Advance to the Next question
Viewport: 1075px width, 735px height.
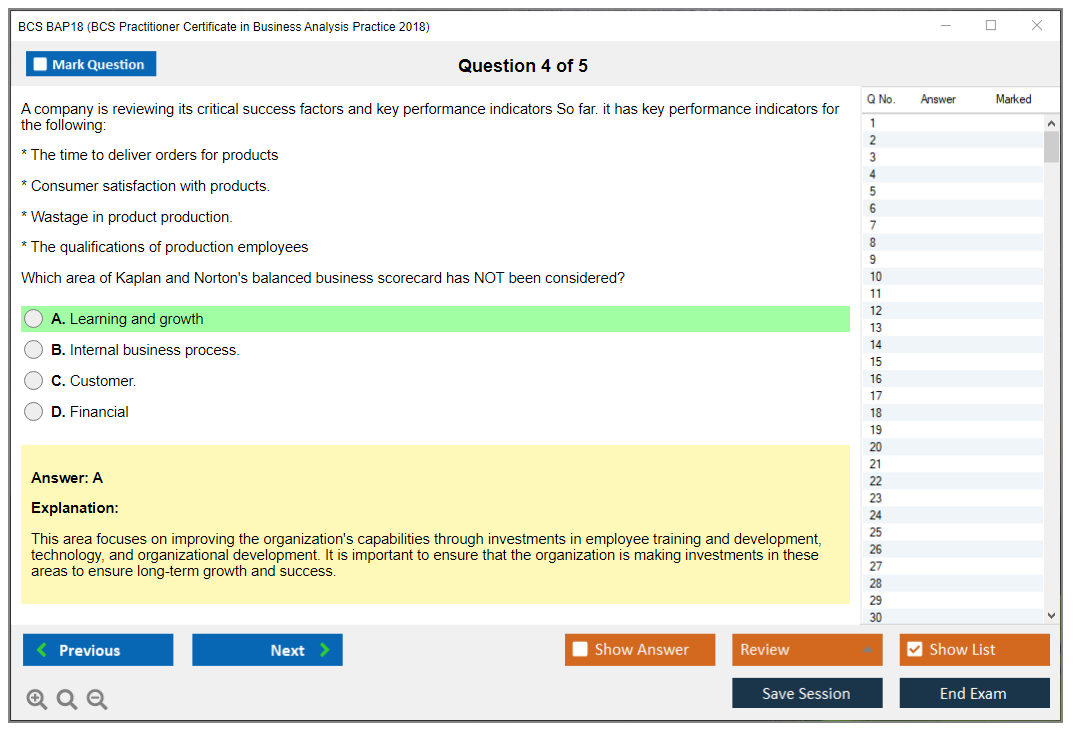tap(267, 650)
